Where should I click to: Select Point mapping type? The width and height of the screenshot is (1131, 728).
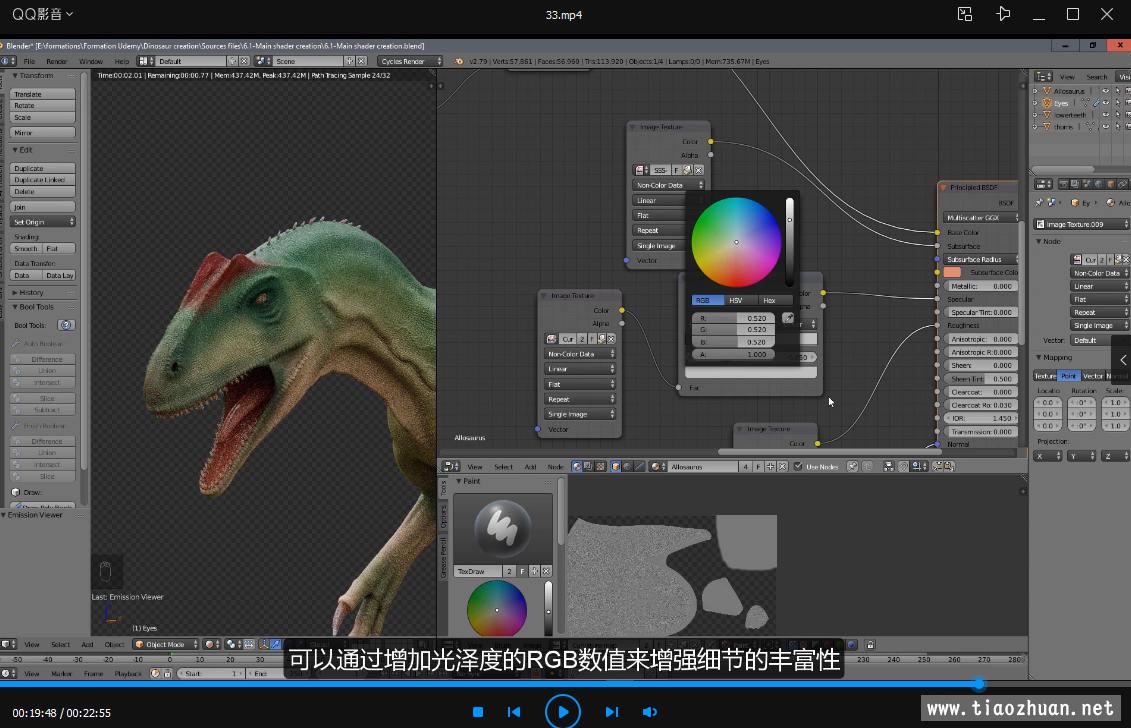point(1068,376)
